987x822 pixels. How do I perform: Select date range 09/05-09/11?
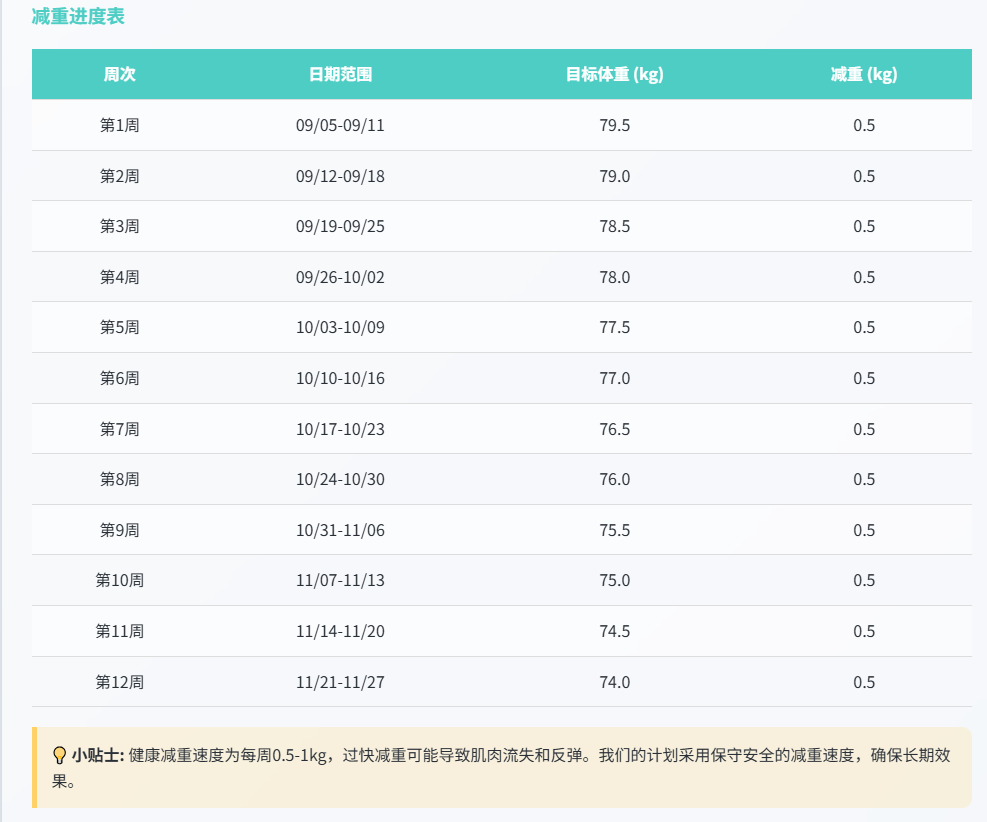click(x=340, y=125)
